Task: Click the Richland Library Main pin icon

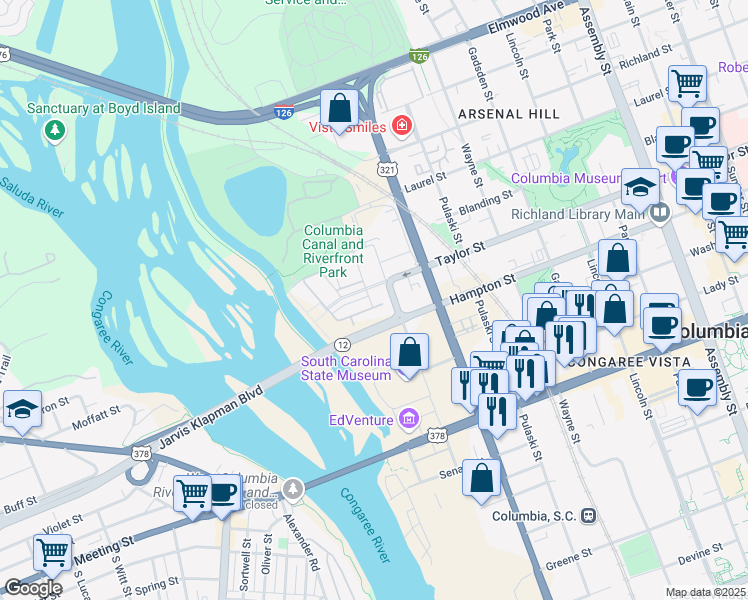Action: (660, 212)
